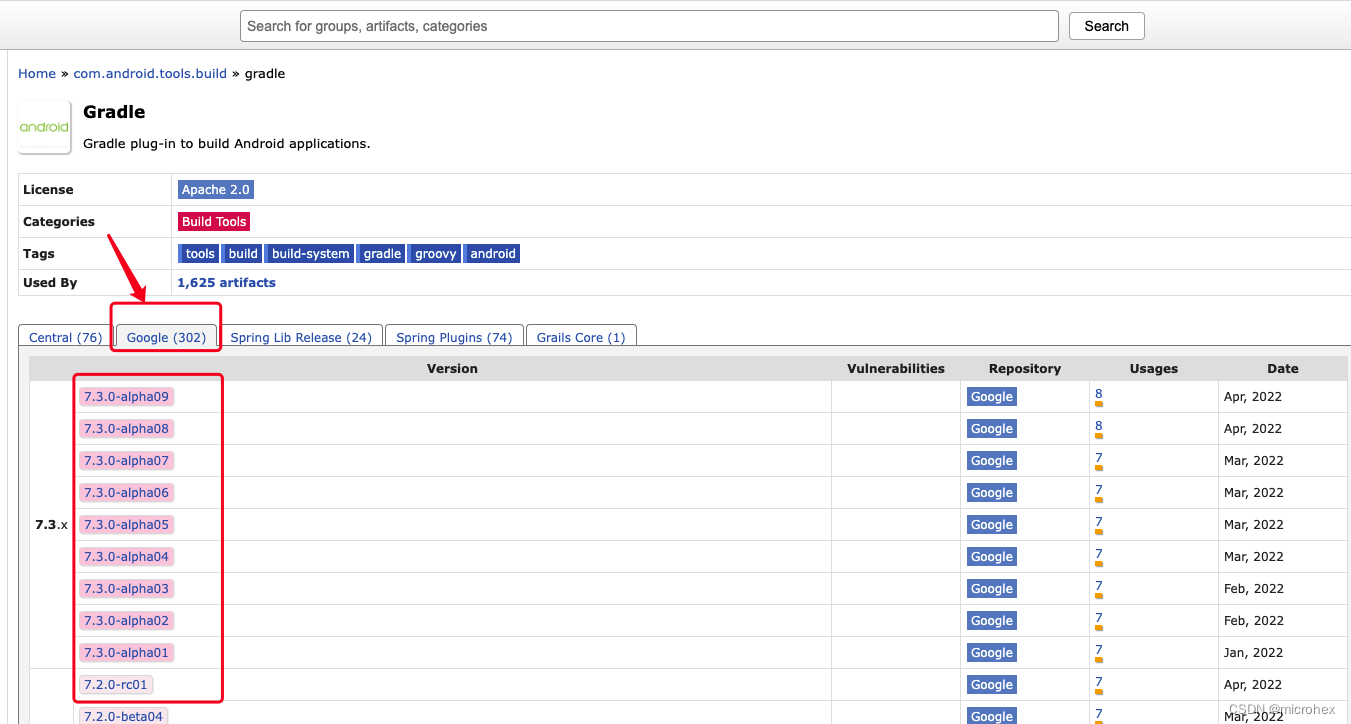Open version 7.3.0-alpha02
Image resolution: width=1351 pixels, height=724 pixels.
coord(127,621)
